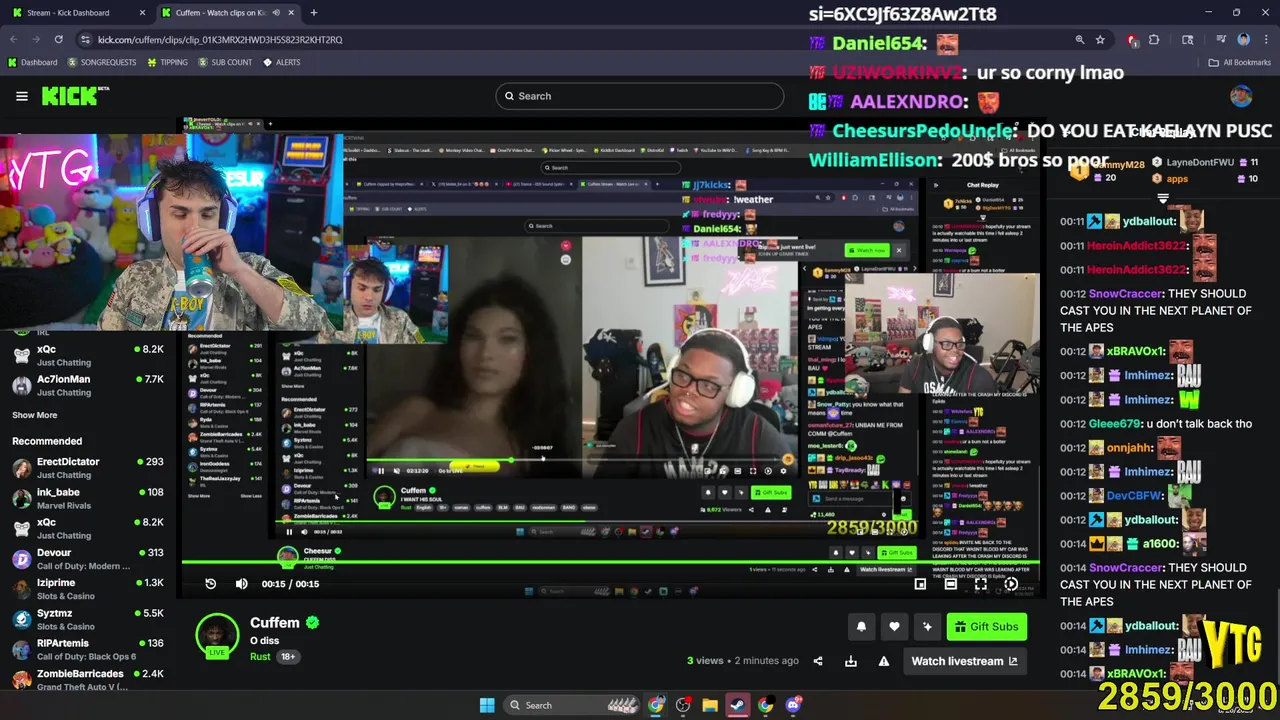This screenshot has height=720, width=1280.
Task: Select recommended channel ErectDictator
Action: coord(88,468)
